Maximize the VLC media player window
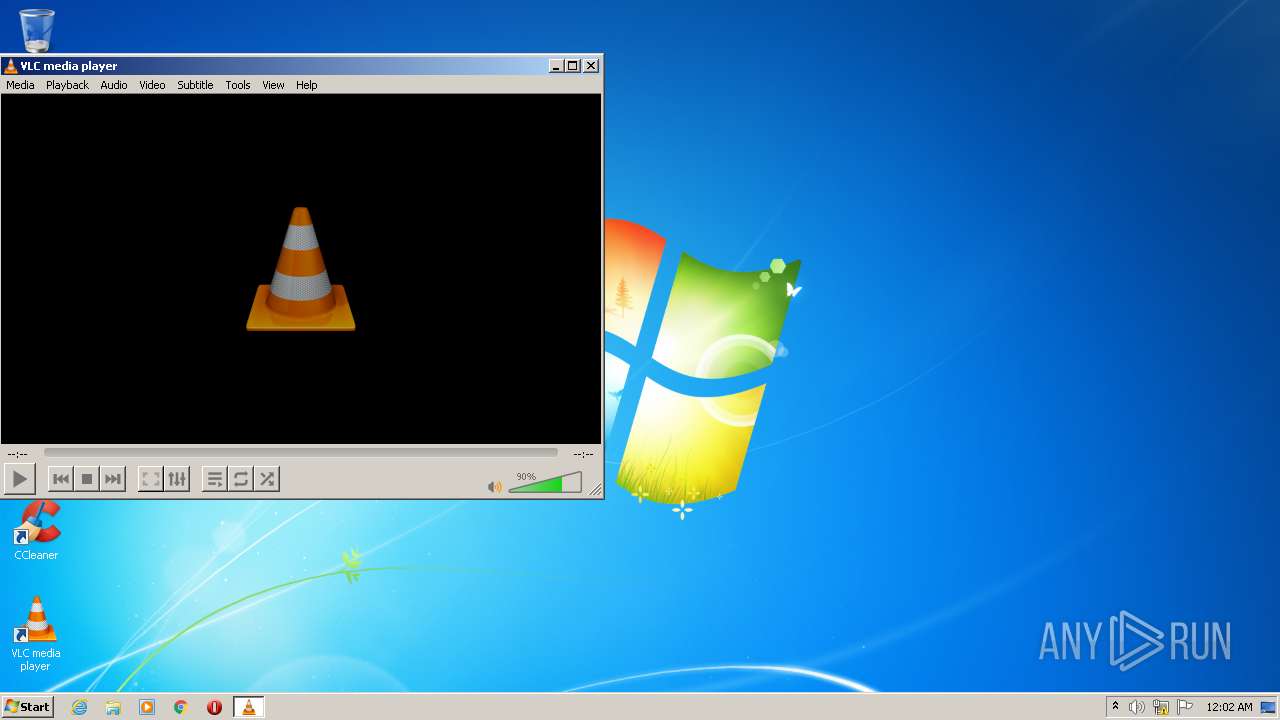Image resolution: width=1280 pixels, height=720 pixels. click(x=573, y=66)
